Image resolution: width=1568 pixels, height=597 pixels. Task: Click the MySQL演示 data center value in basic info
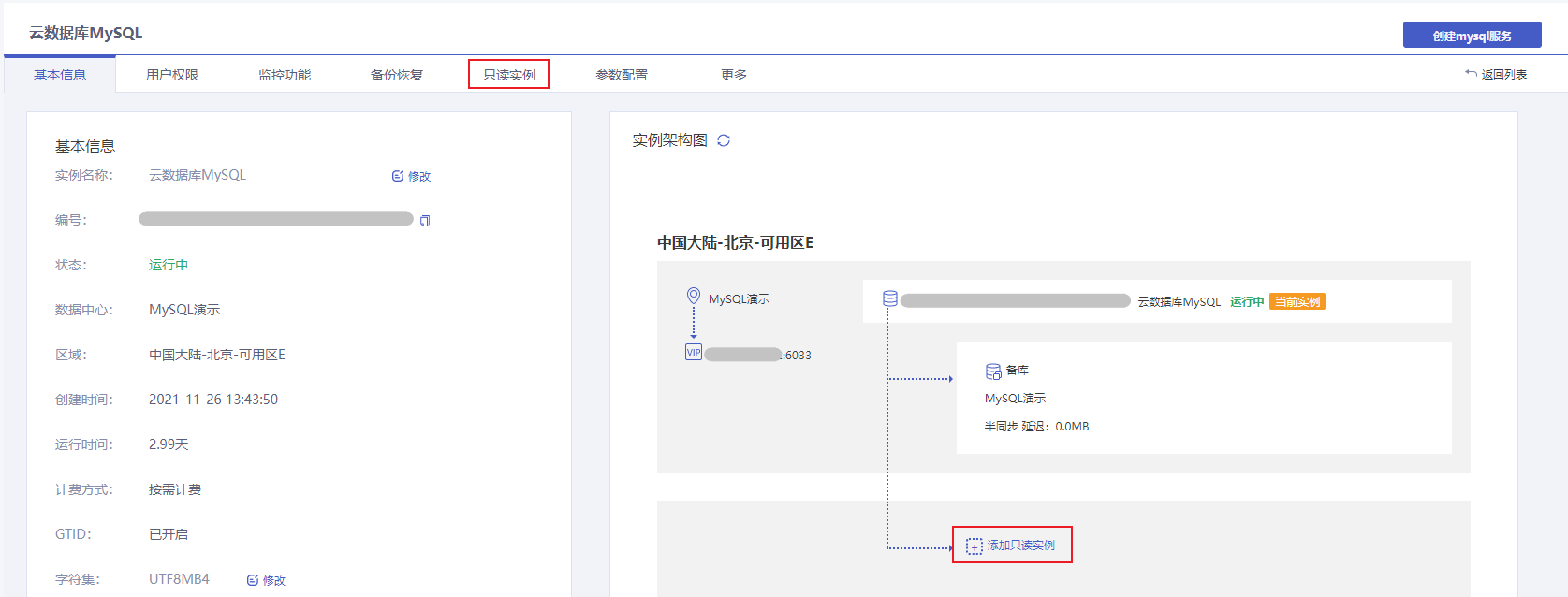coord(184,310)
